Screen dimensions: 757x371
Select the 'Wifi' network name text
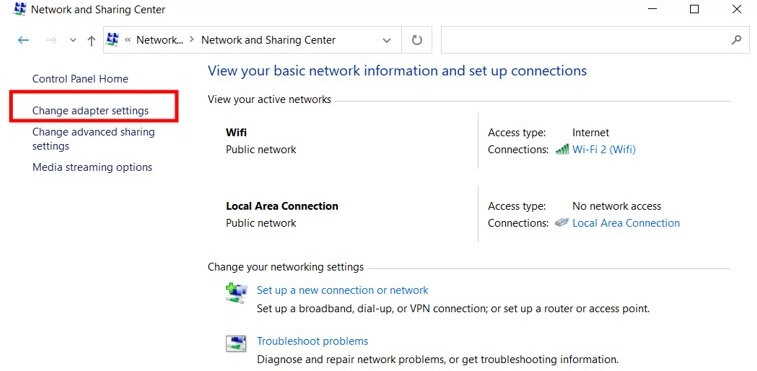pos(236,132)
